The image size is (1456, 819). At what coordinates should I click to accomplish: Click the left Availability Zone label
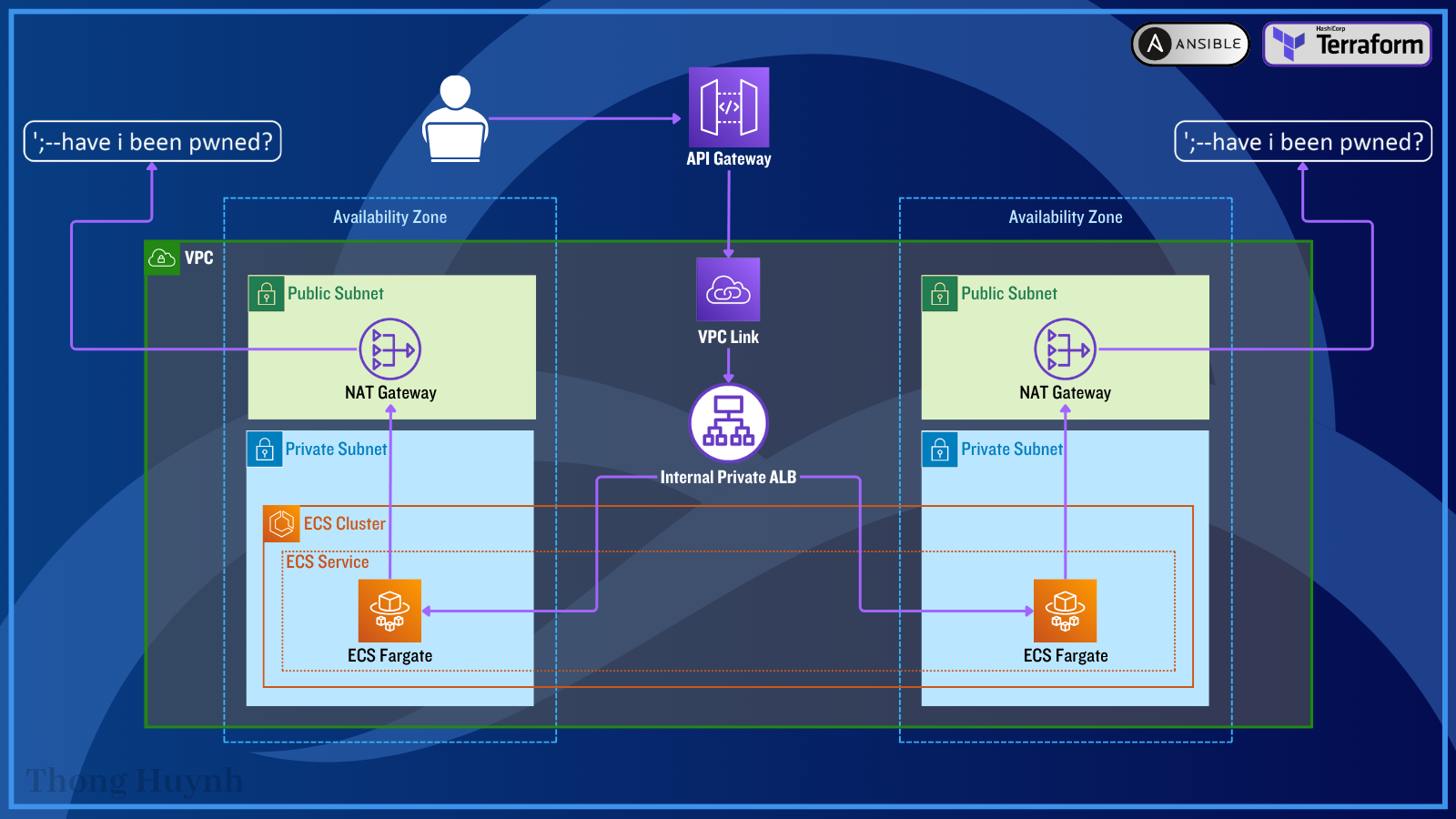click(389, 217)
